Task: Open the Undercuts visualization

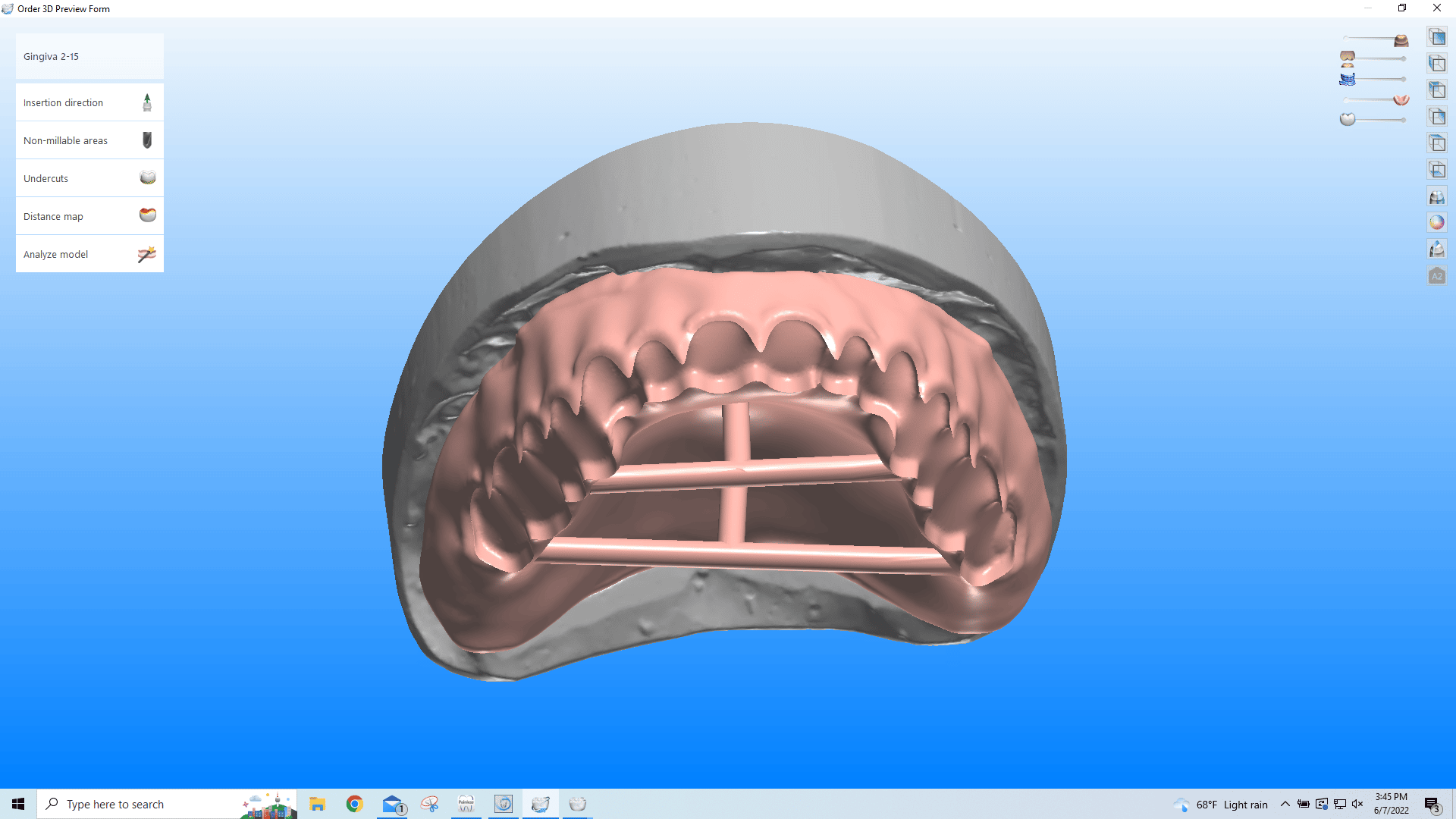Action: pos(89,177)
